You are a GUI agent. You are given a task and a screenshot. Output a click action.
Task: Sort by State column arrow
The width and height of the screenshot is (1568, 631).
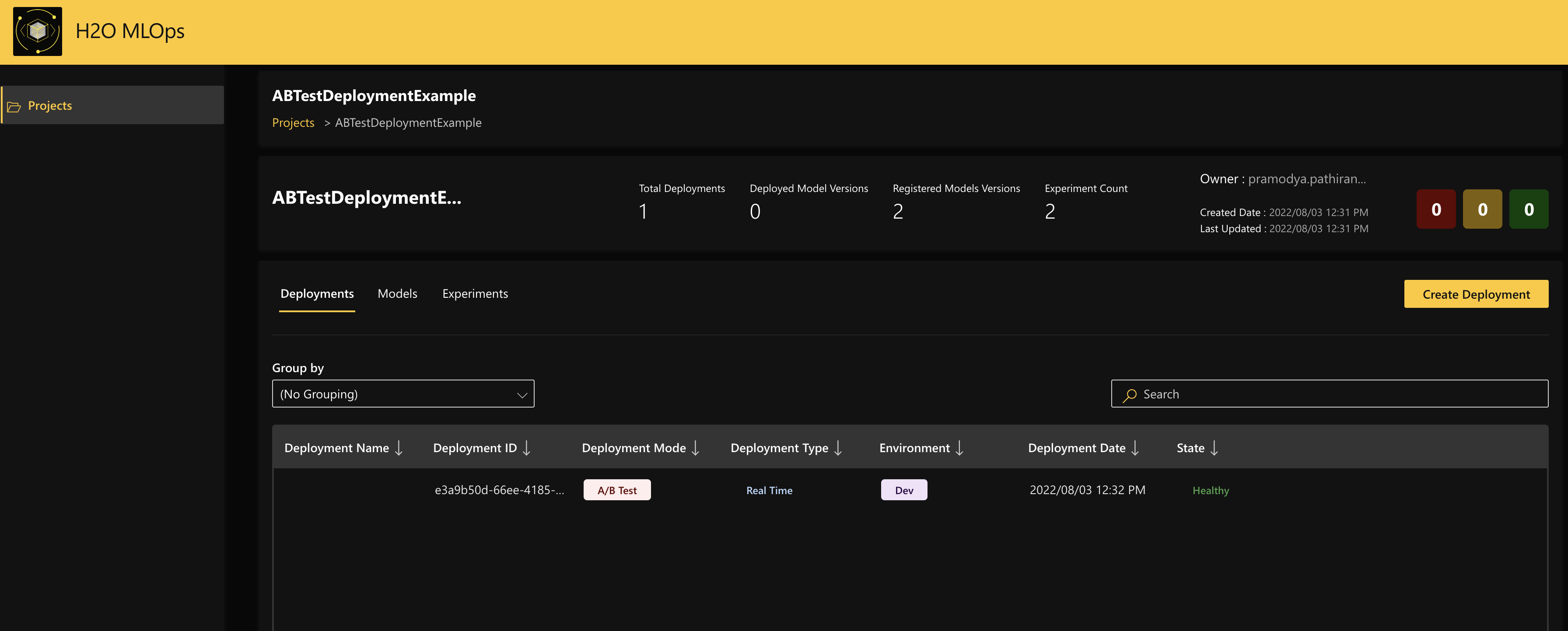click(x=1214, y=448)
